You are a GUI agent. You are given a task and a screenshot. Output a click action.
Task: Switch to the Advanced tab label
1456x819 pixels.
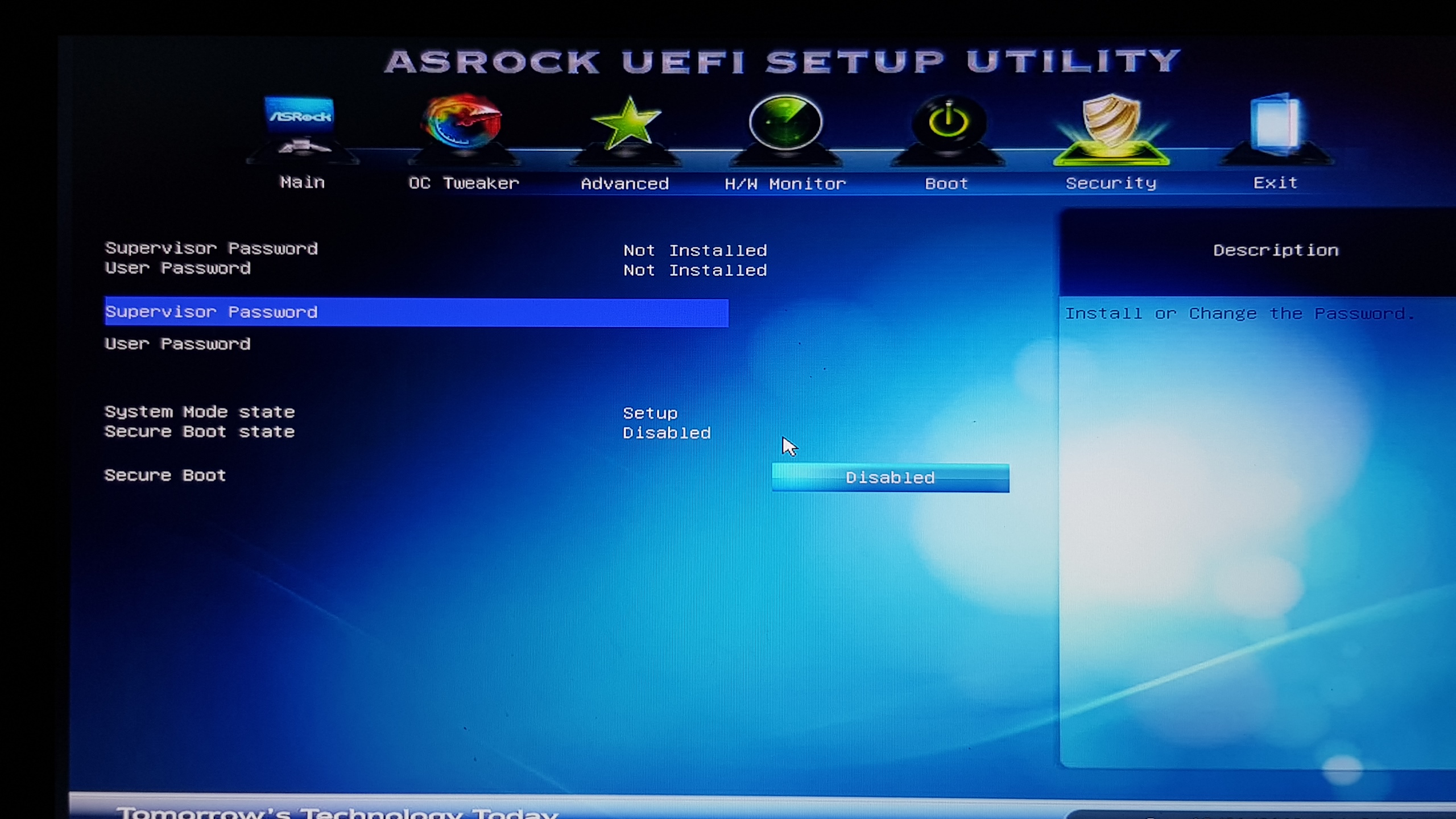625,184
